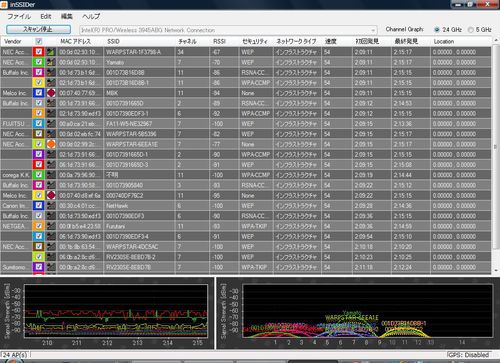500x363 pixels.
Task: Uncheck the orange checkbox for Furutani
Action: (39, 226)
